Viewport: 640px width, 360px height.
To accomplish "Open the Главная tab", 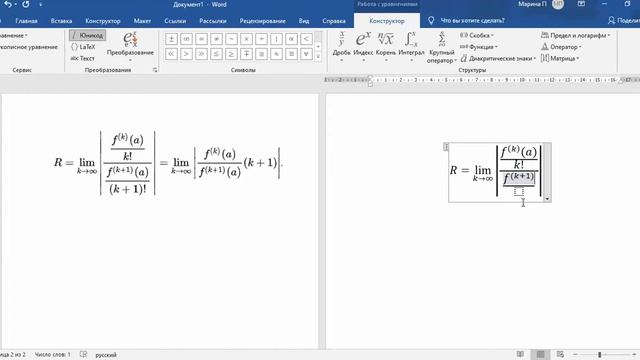I will point(26,21).
